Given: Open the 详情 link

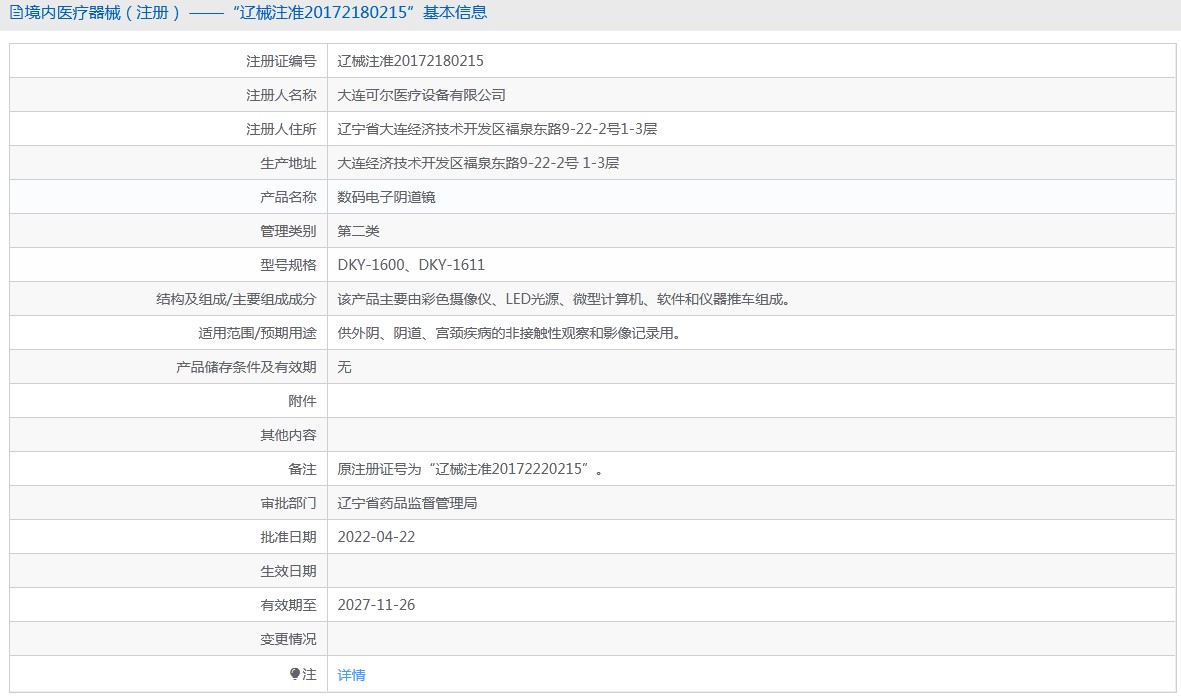Looking at the screenshot, I should tap(351, 675).
